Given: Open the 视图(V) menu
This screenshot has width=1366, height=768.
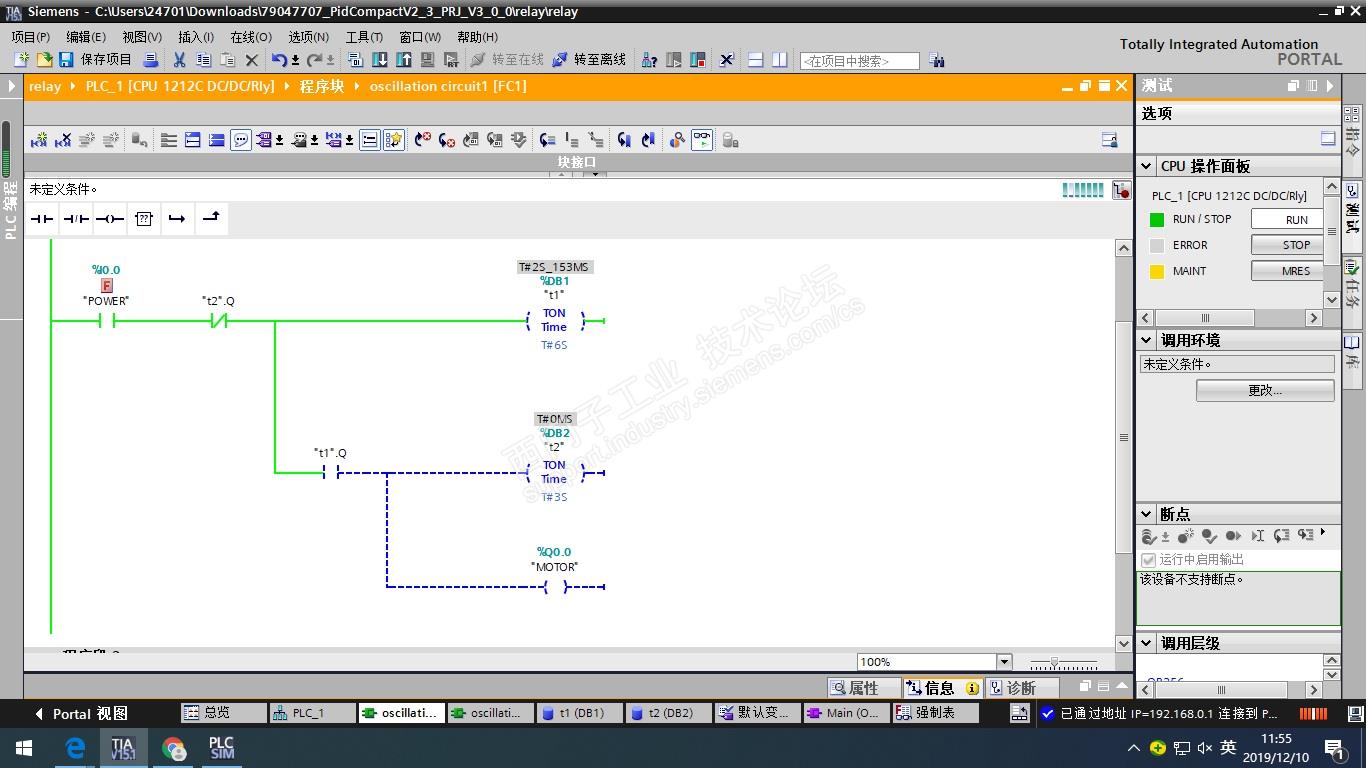Looking at the screenshot, I should [x=141, y=37].
